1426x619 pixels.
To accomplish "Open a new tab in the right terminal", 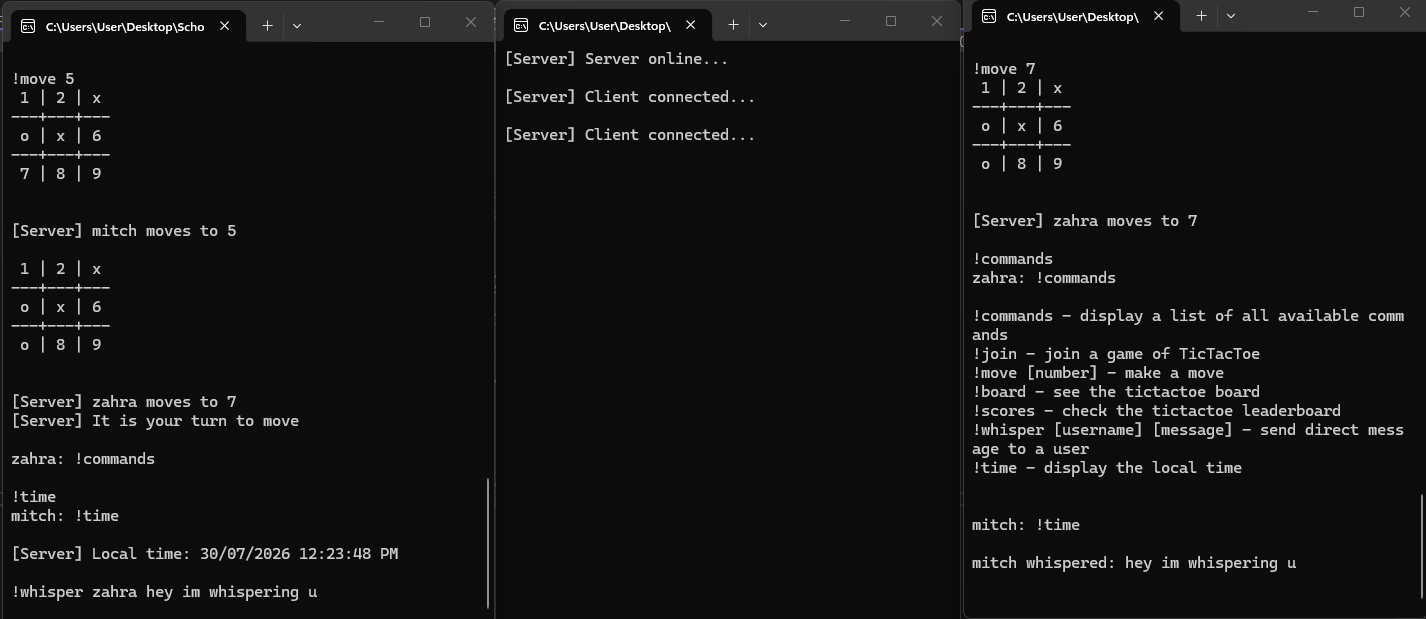I will (x=1201, y=15).
